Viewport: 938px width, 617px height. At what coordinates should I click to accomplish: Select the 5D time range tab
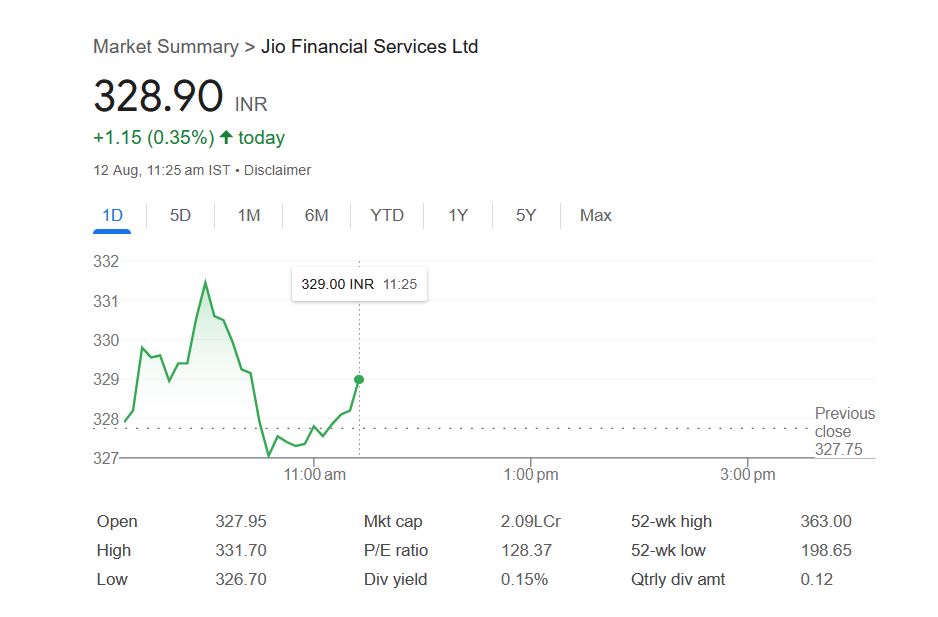pyautogui.click(x=180, y=216)
